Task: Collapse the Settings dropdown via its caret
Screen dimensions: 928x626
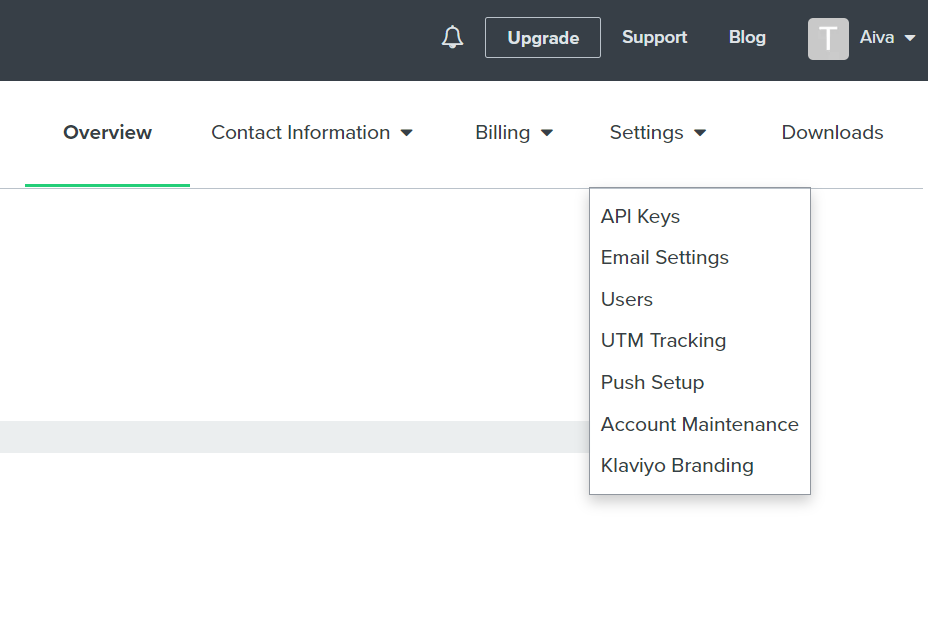Action: (x=700, y=133)
